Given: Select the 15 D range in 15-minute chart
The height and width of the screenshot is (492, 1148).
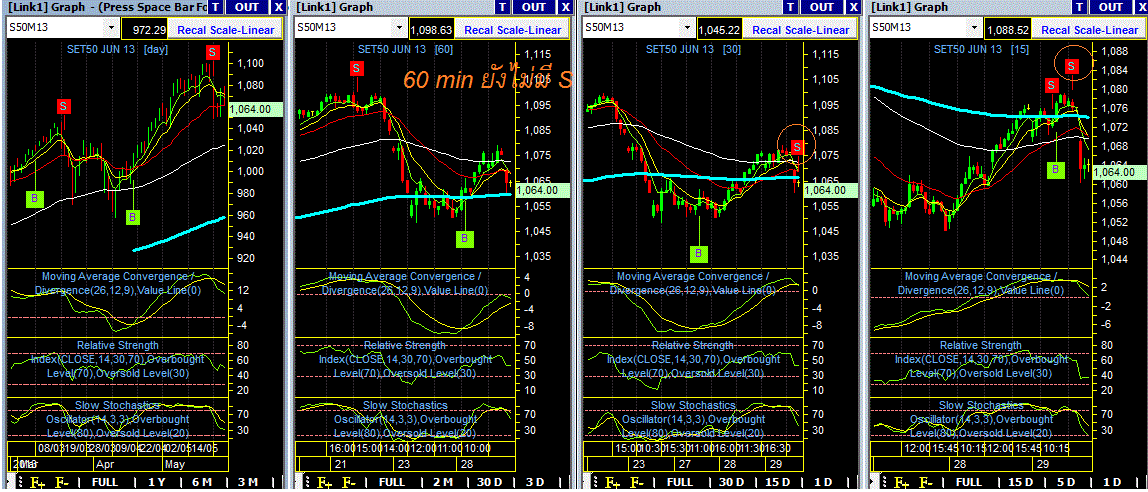Looking at the screenshot, I should [1020, 482].
